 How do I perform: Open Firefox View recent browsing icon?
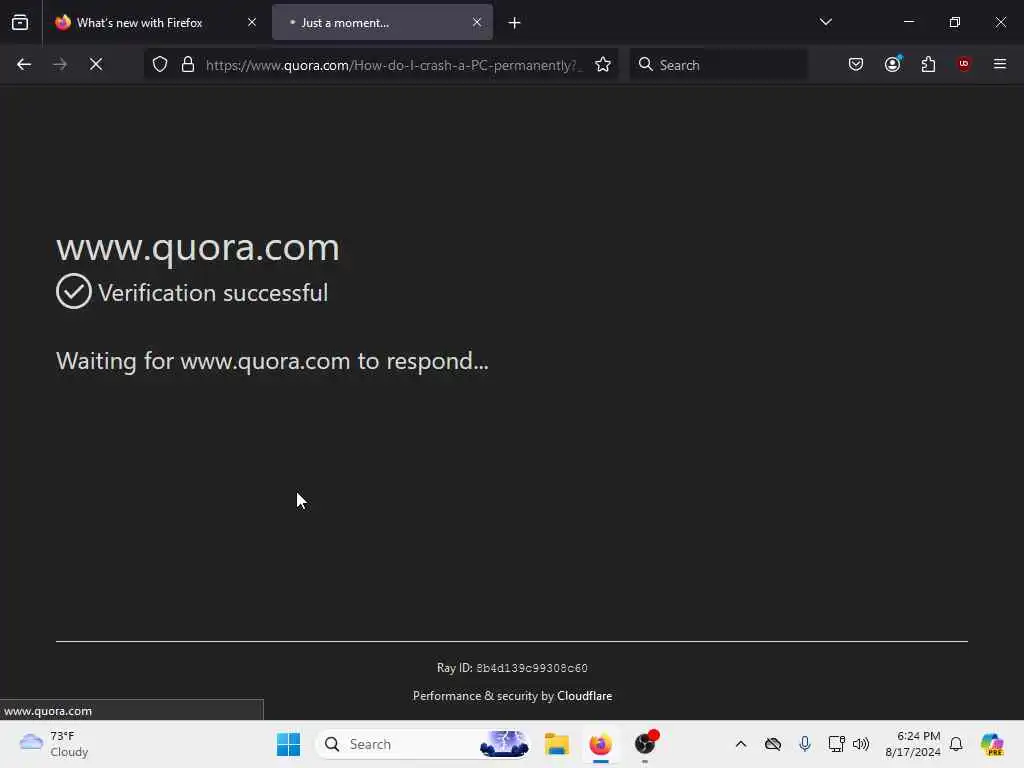[20, 22]
